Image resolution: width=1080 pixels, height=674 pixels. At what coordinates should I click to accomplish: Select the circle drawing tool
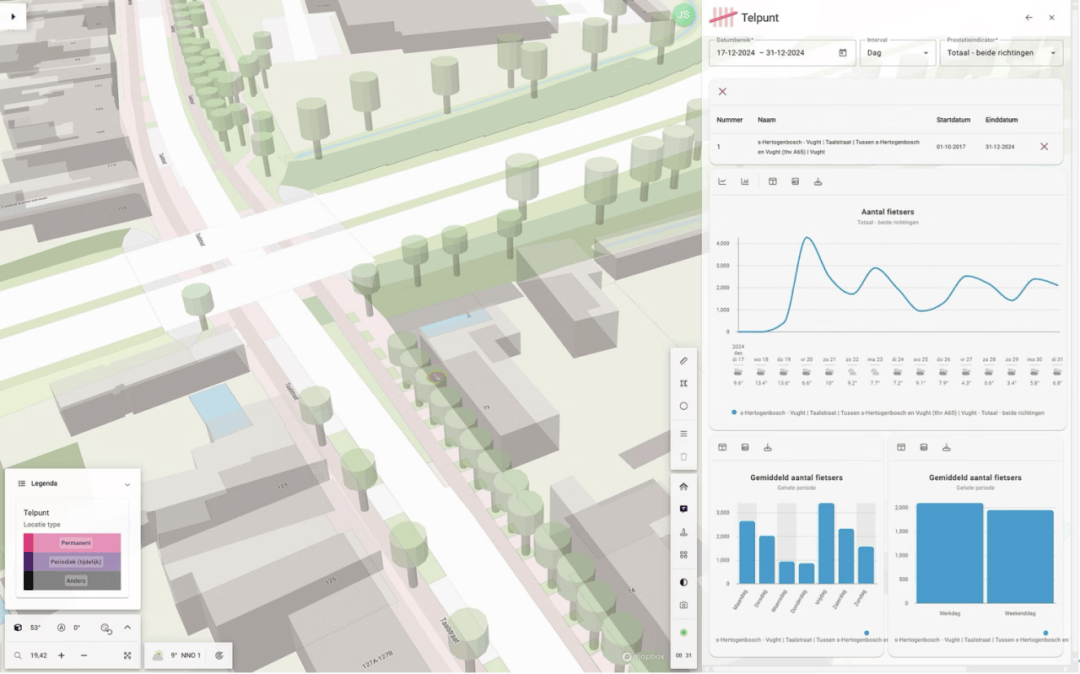pyautogui.click(x=684, y=406)
